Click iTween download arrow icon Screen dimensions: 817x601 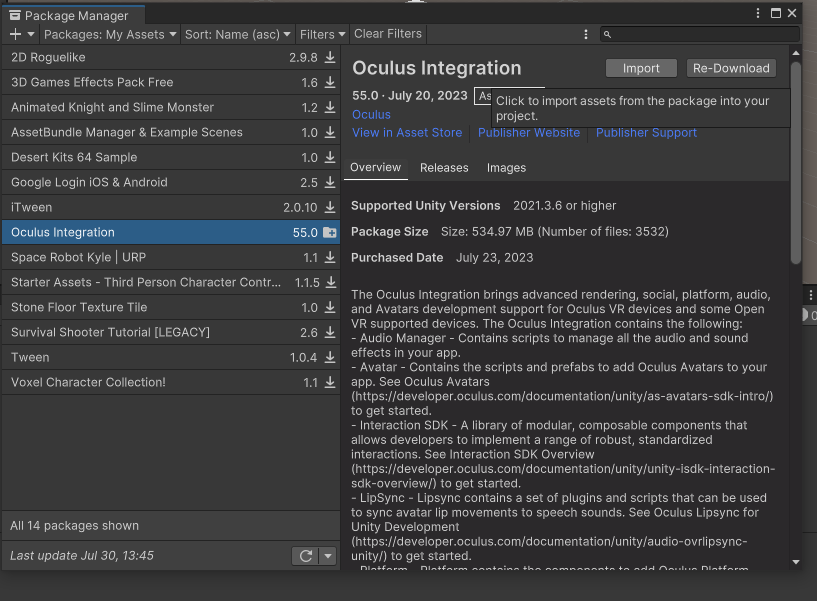coord(330,207)
